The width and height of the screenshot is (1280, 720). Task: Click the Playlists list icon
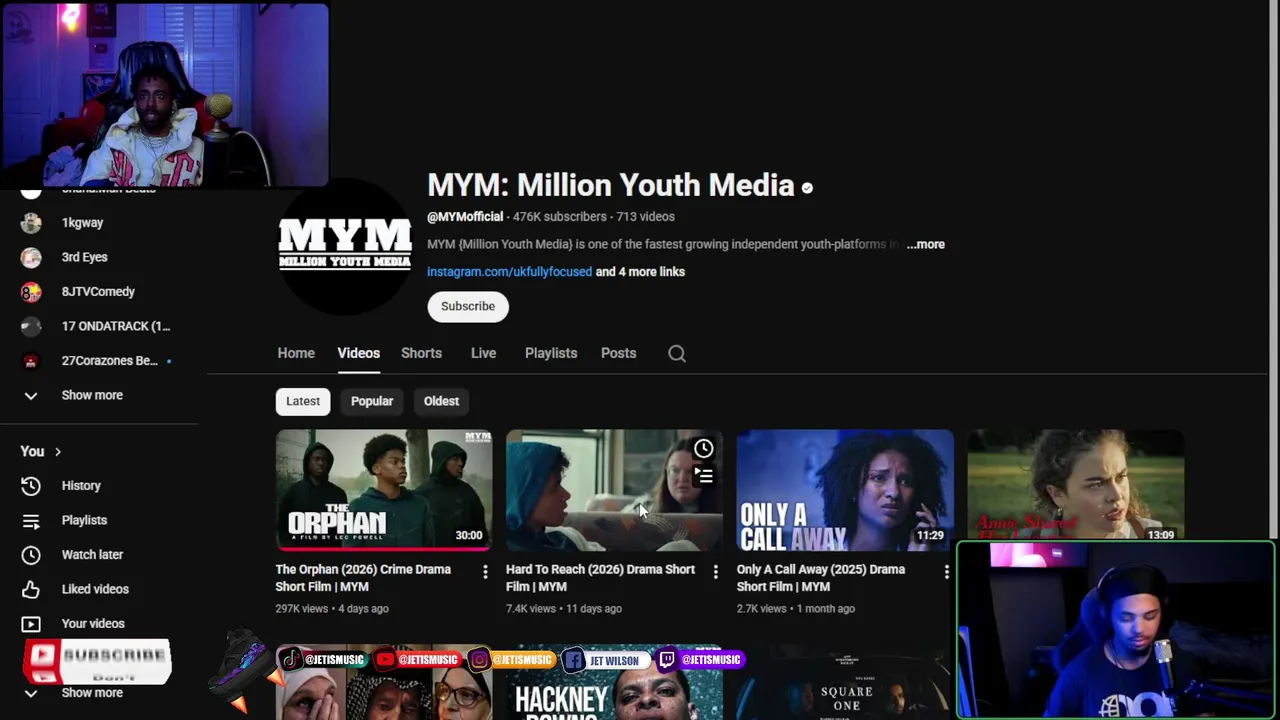click(x=31, y=520)
